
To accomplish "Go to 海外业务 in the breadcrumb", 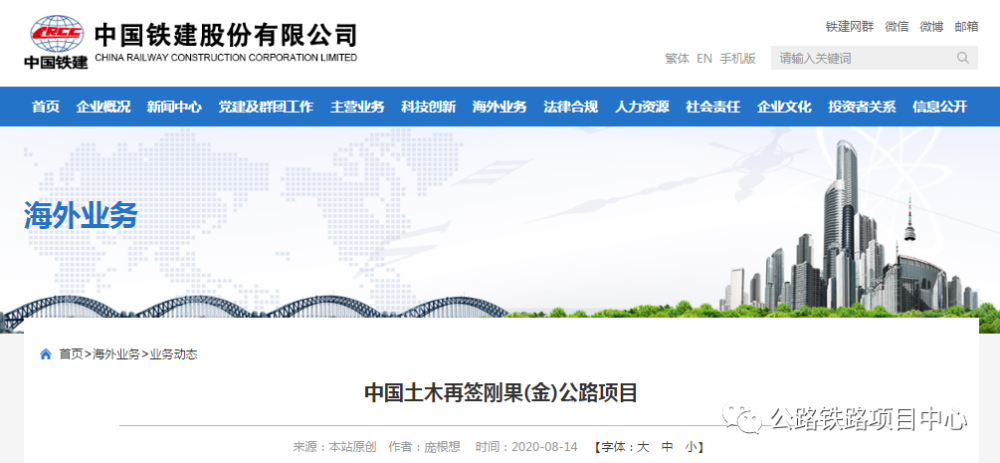I will click(x=116, y=354).
